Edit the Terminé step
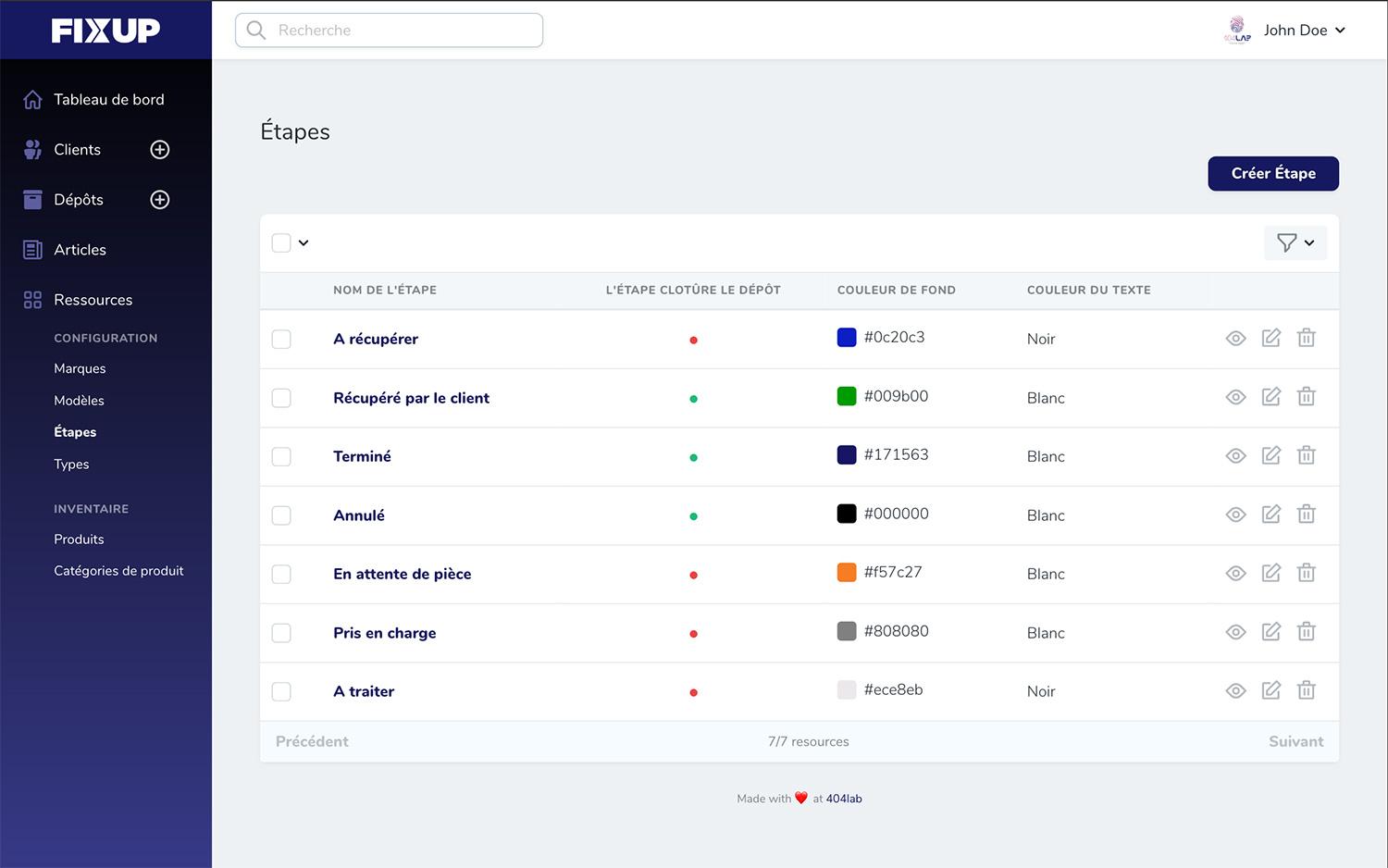 pyautogui.click(x=1271, y=455)
